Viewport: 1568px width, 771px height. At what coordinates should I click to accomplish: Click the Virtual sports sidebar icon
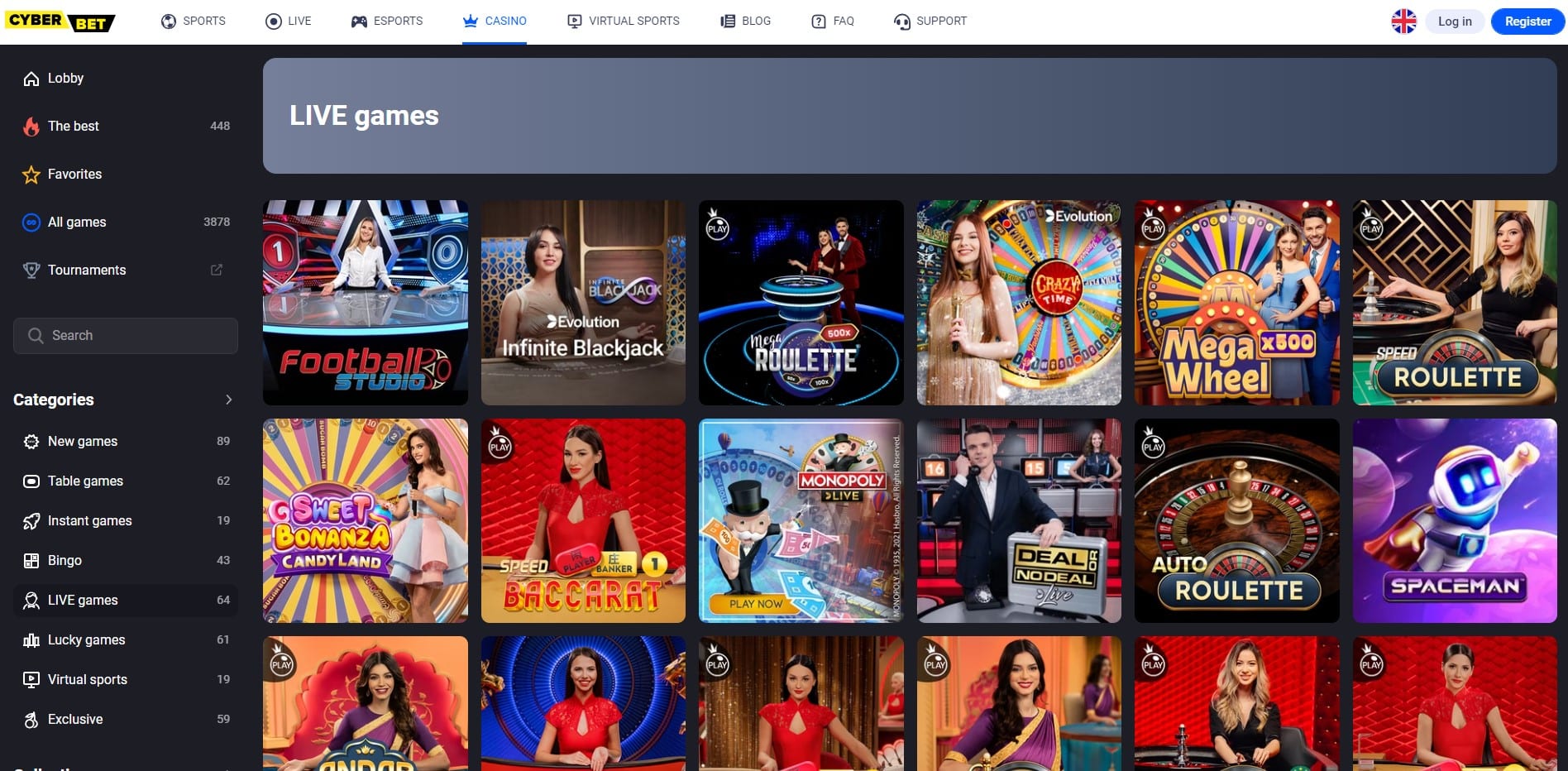[x=31, y=680]
